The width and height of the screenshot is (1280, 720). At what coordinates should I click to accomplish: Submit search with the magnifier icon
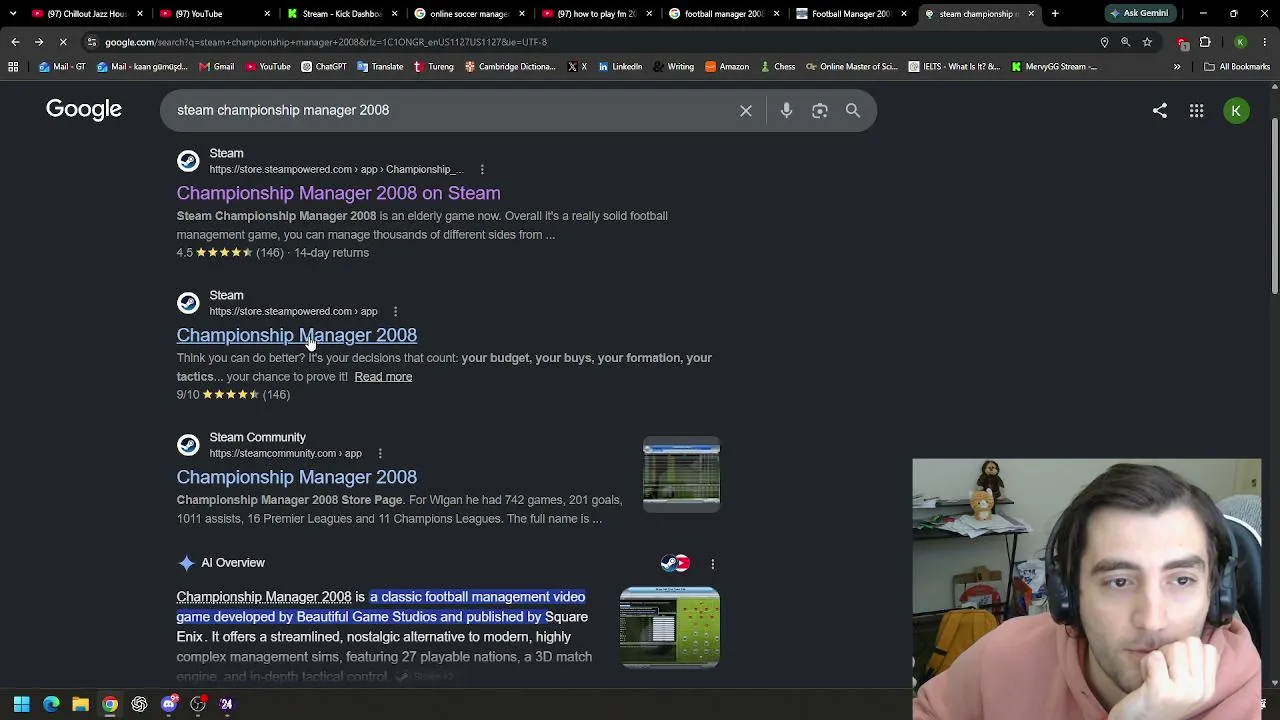click(853, 110)
